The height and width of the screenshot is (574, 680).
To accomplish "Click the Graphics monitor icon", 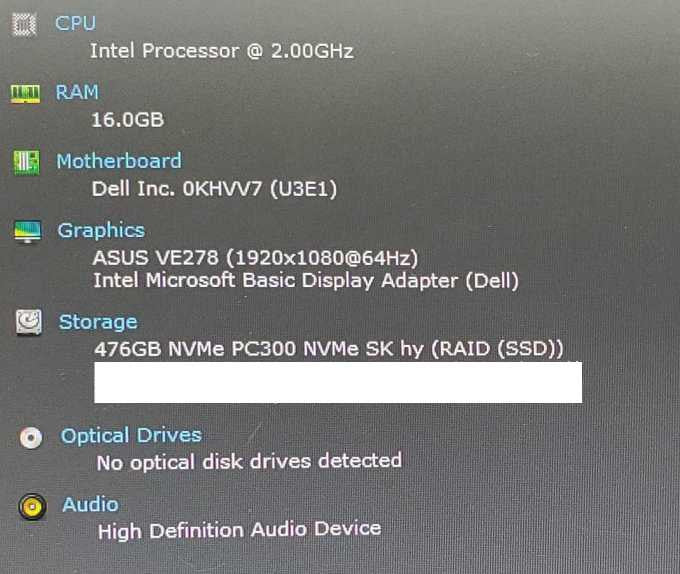I will 27,232.
